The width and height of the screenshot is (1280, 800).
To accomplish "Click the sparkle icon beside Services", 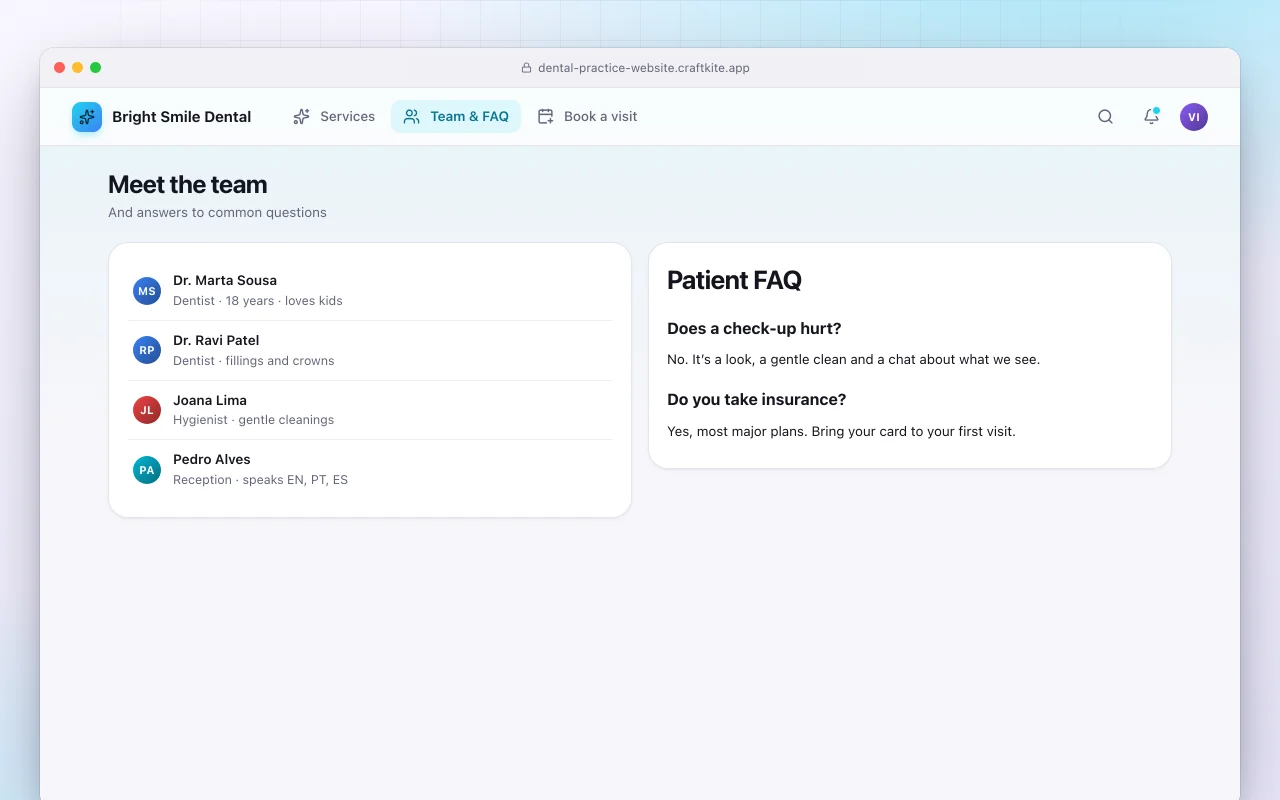I will (x=301, y=117).
